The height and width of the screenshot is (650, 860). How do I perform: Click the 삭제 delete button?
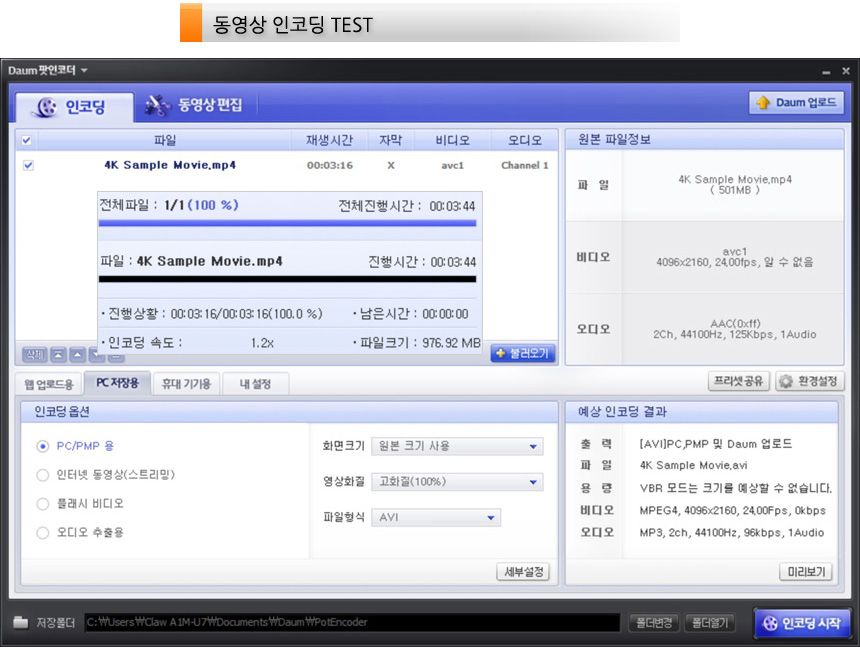(x=34, y=354)
